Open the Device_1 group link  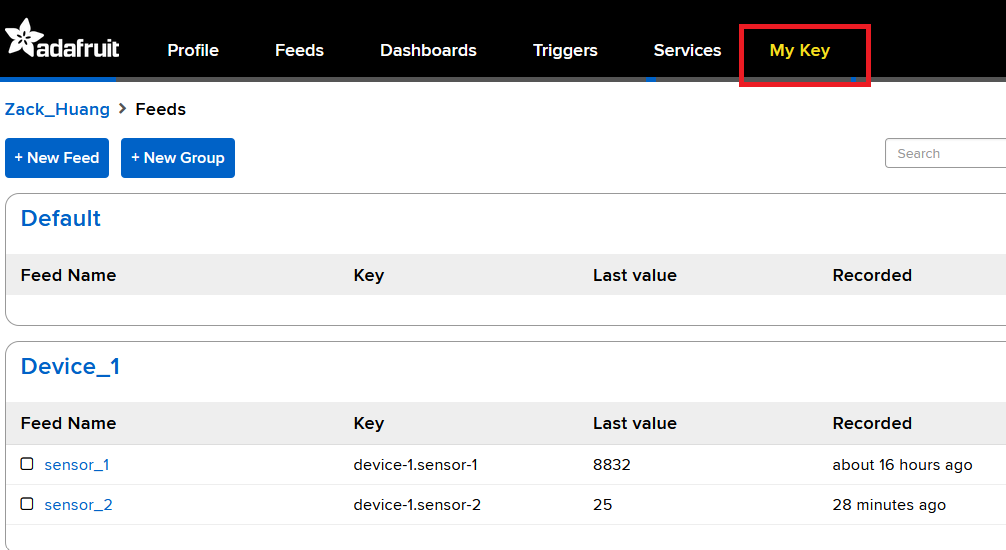[x=71, y=366]
